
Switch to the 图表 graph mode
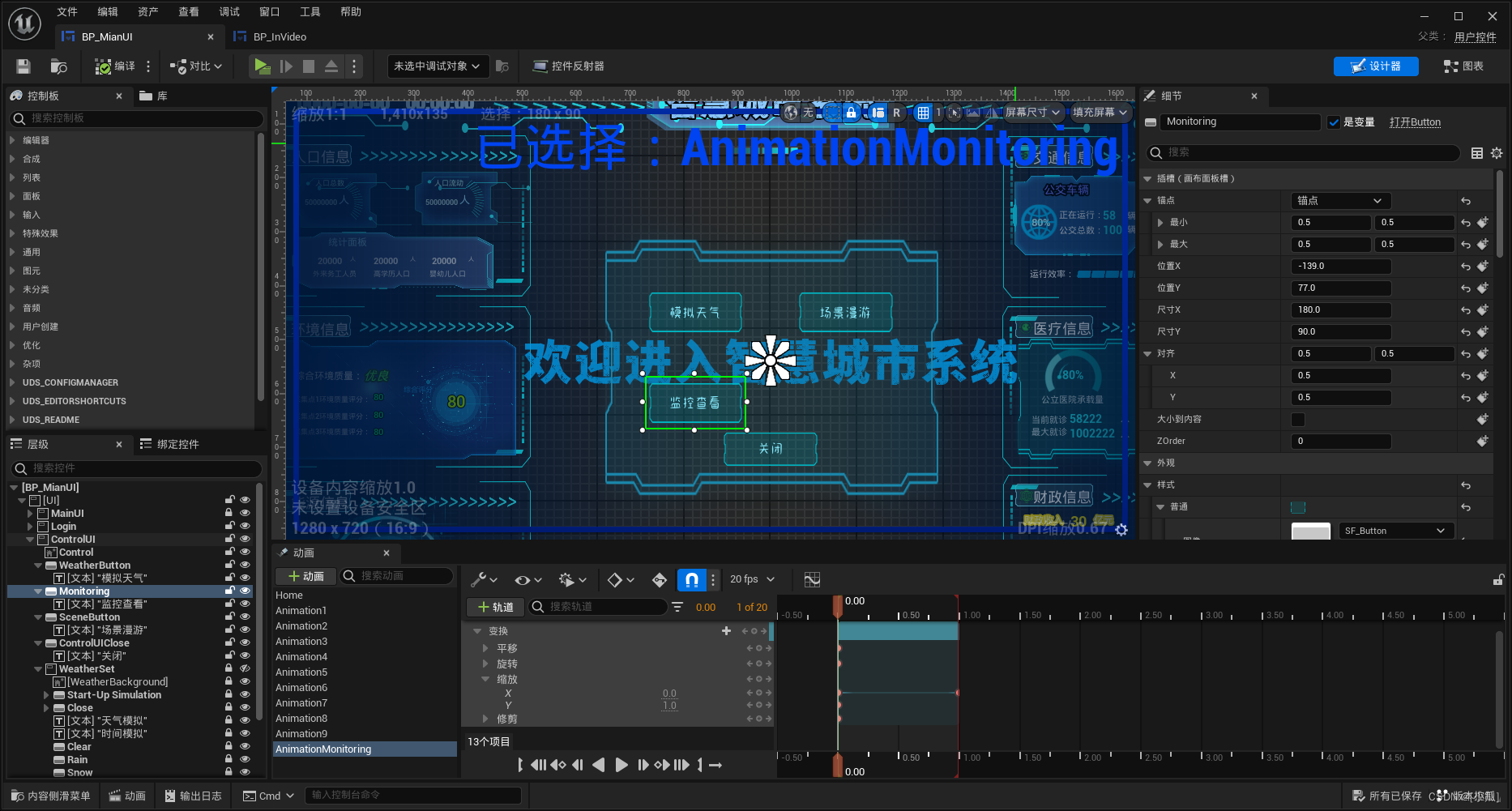coord(1463,66)
